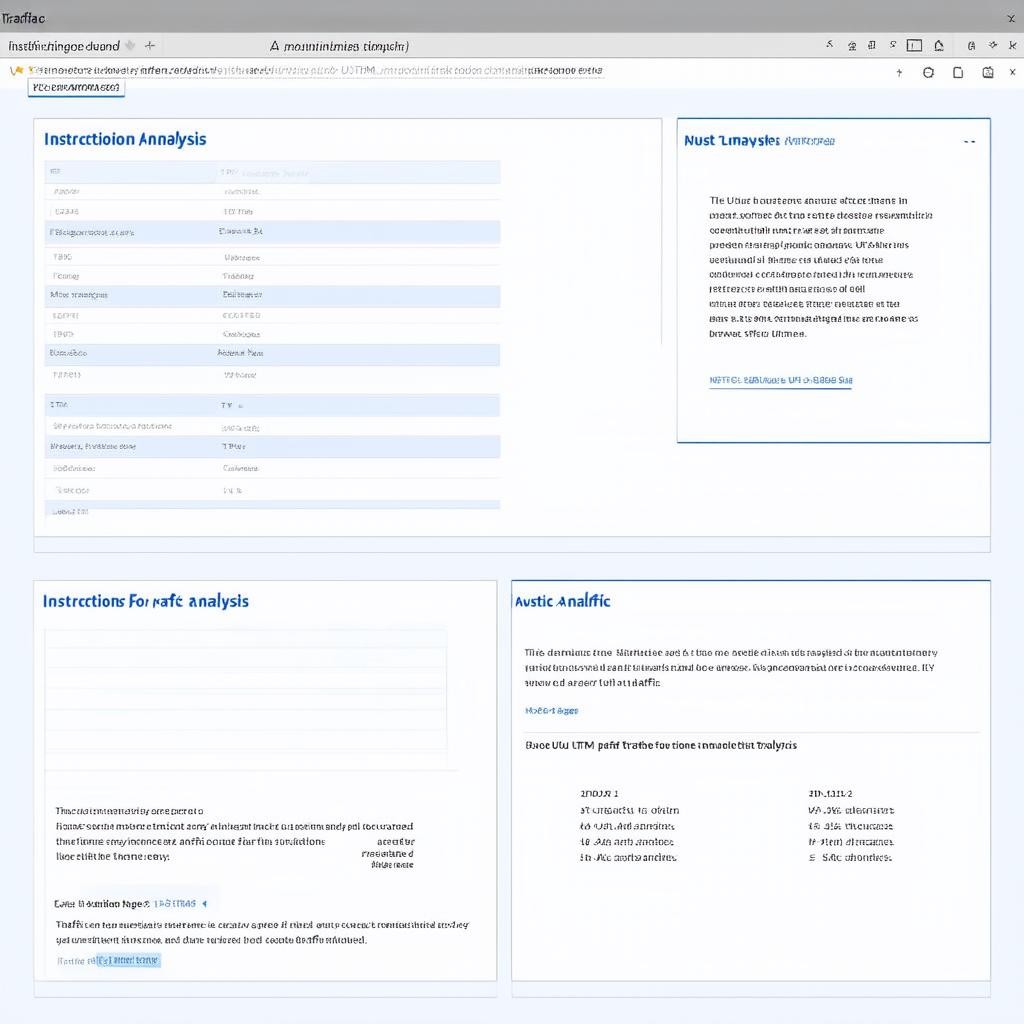Open a new tab with the plus icon
The image size is (1024, 1024).
pyautogui.click(x=150, y=46)
